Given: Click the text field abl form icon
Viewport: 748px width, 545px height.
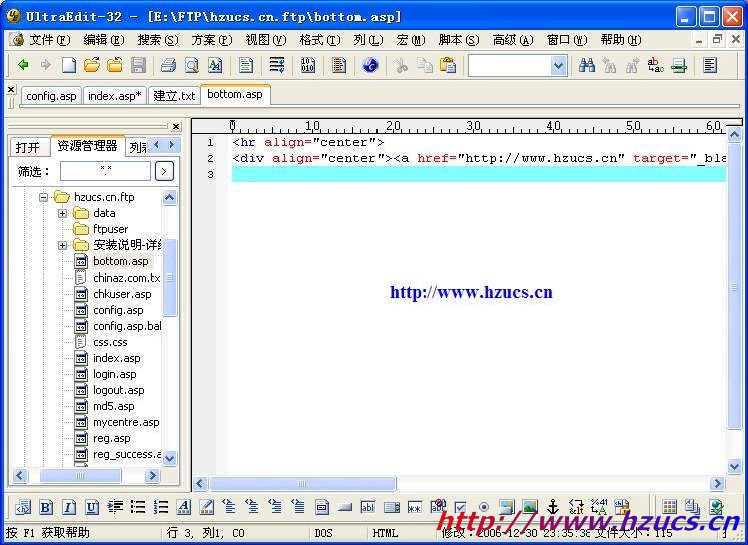Looking at the screenshot, I should click(x=368, y=507).
